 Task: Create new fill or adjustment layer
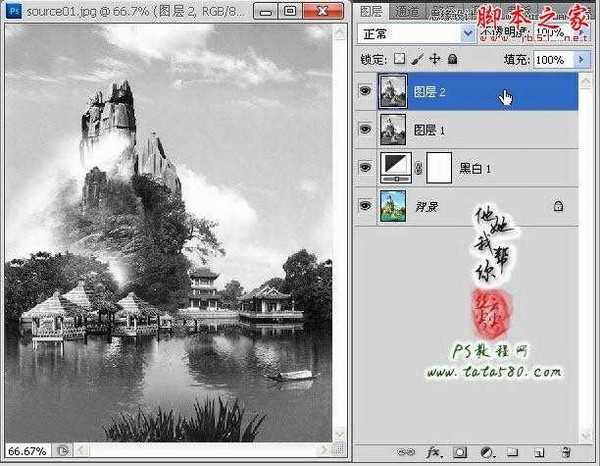click(x=487, y=452)
